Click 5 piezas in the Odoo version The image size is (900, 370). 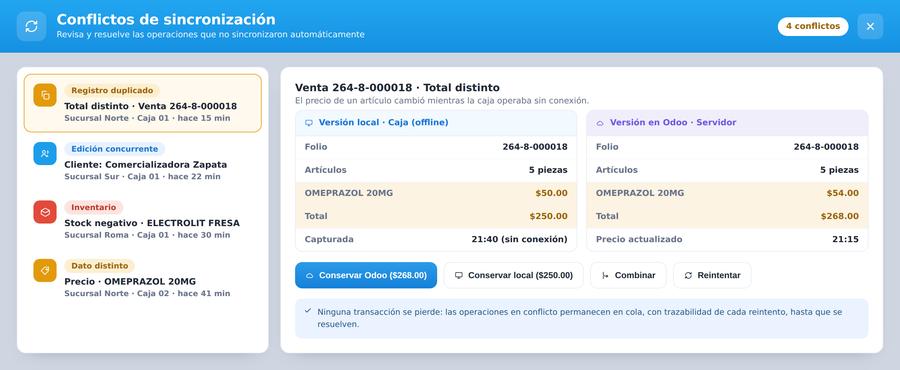click(840, 170)
